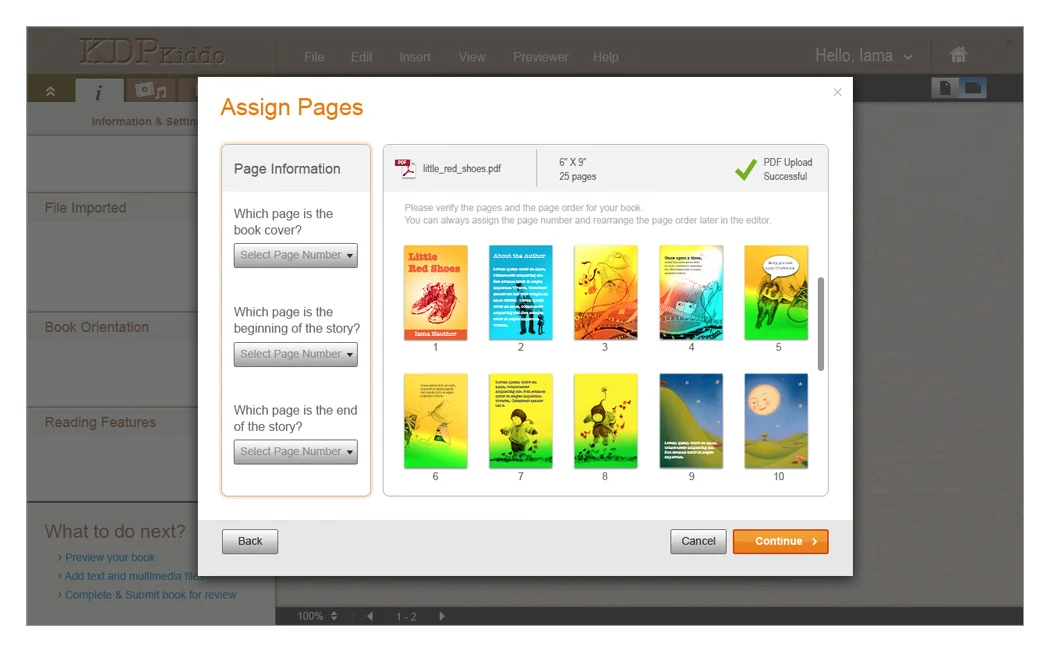The image size is (1050, 650).
Task: Click the page thumbnails vertical scrollbar
Action: (x=821, y=324)
